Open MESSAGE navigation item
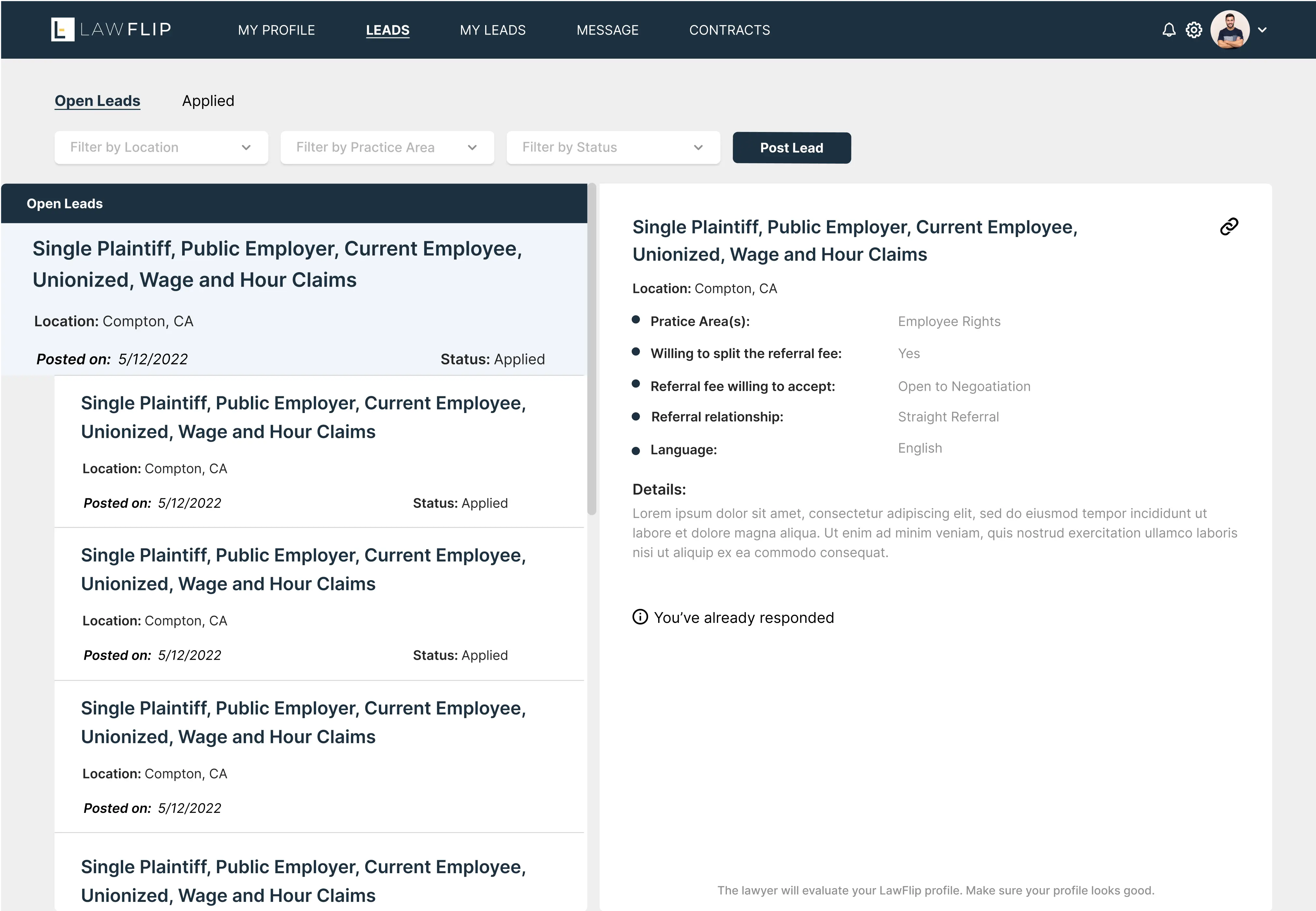Image resolution: width=1316 pixels, height=911 pixels. pos(608,30)
